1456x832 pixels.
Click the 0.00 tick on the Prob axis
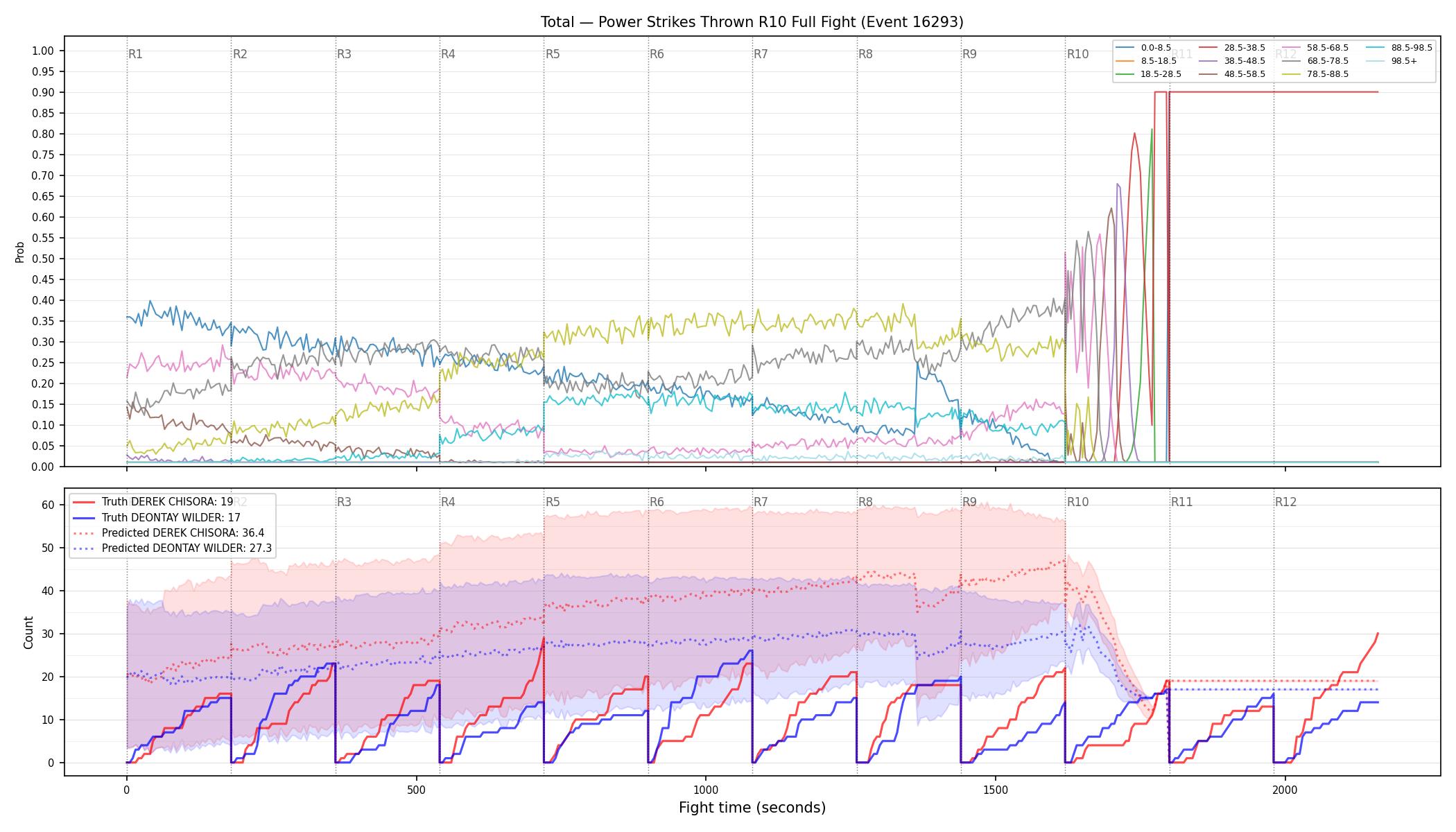point(43,467)
